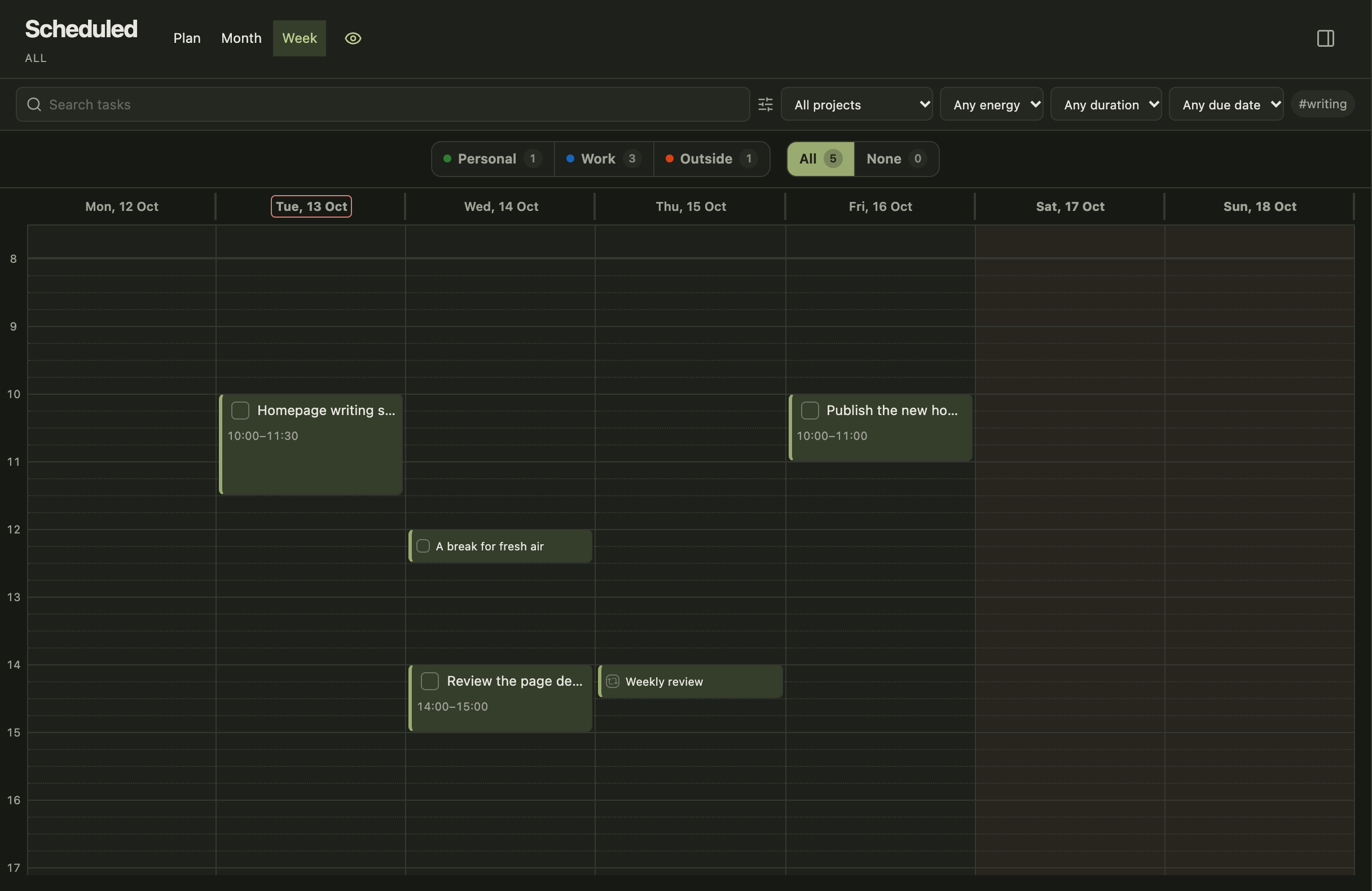Toggle the sidebar panel icon
The height and width of the screenshot is (891, 1372).
1325,38
